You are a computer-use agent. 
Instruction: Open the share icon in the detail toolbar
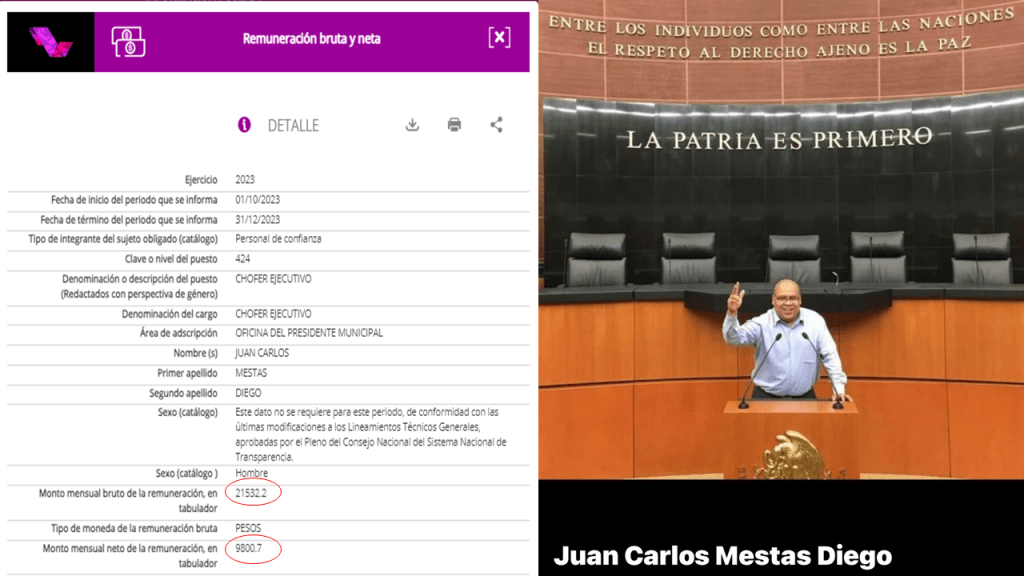496,125
